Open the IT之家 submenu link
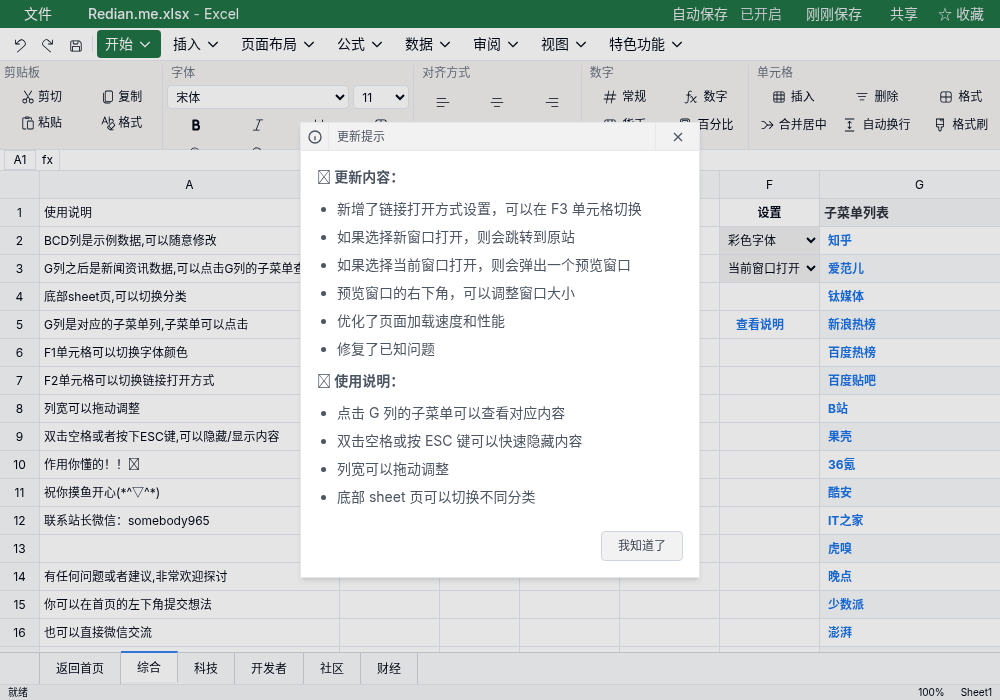Image resolution: width=1000 pixels, height=700 pixels. pos(845,521)
